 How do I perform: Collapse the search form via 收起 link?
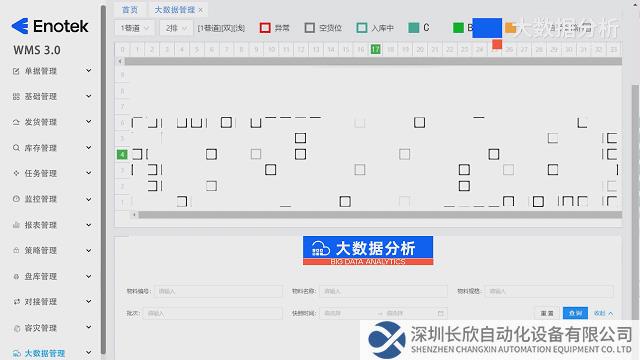coord(603,313)
